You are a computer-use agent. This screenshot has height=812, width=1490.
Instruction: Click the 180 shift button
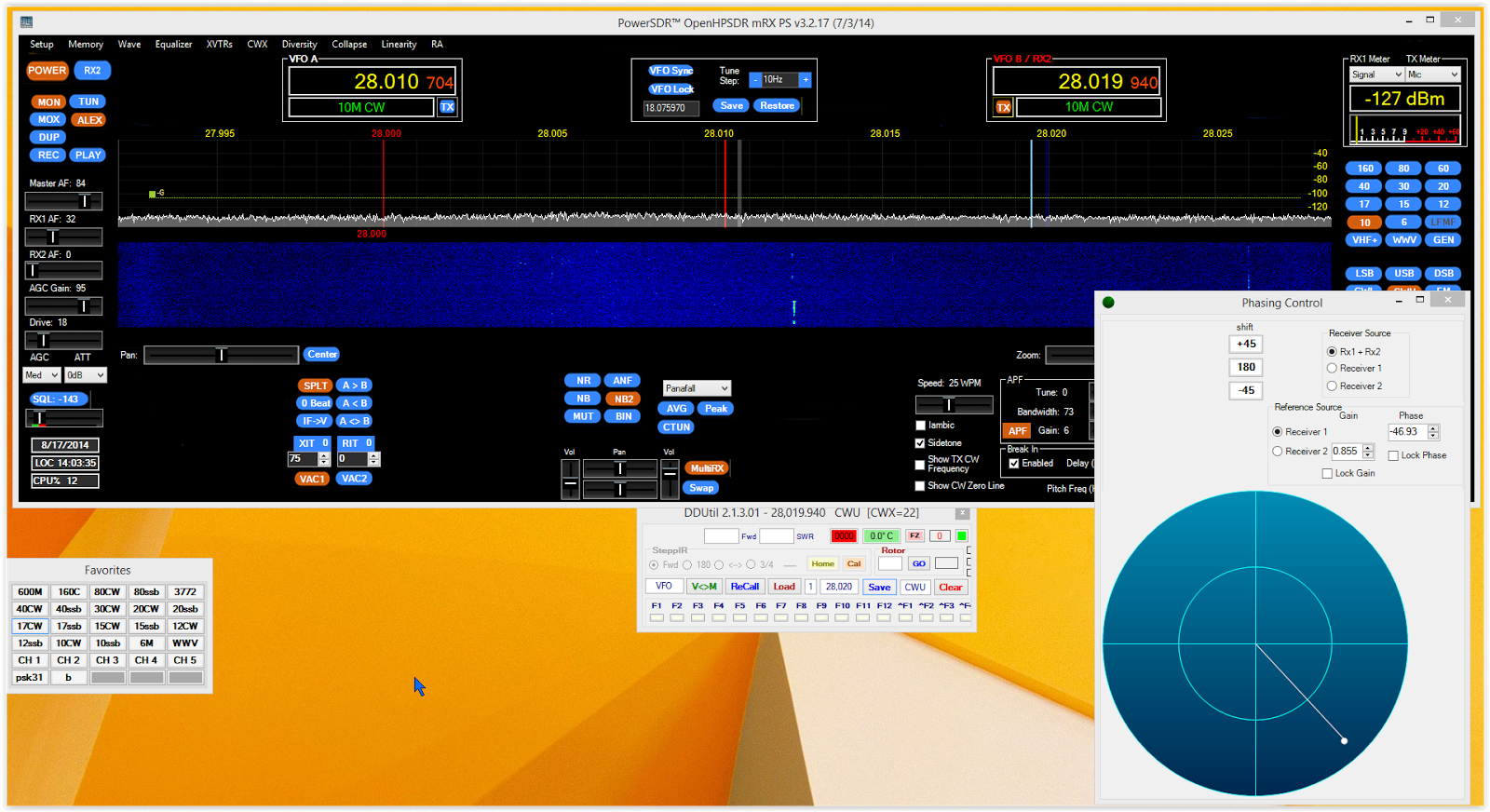tap(1246, 367)
